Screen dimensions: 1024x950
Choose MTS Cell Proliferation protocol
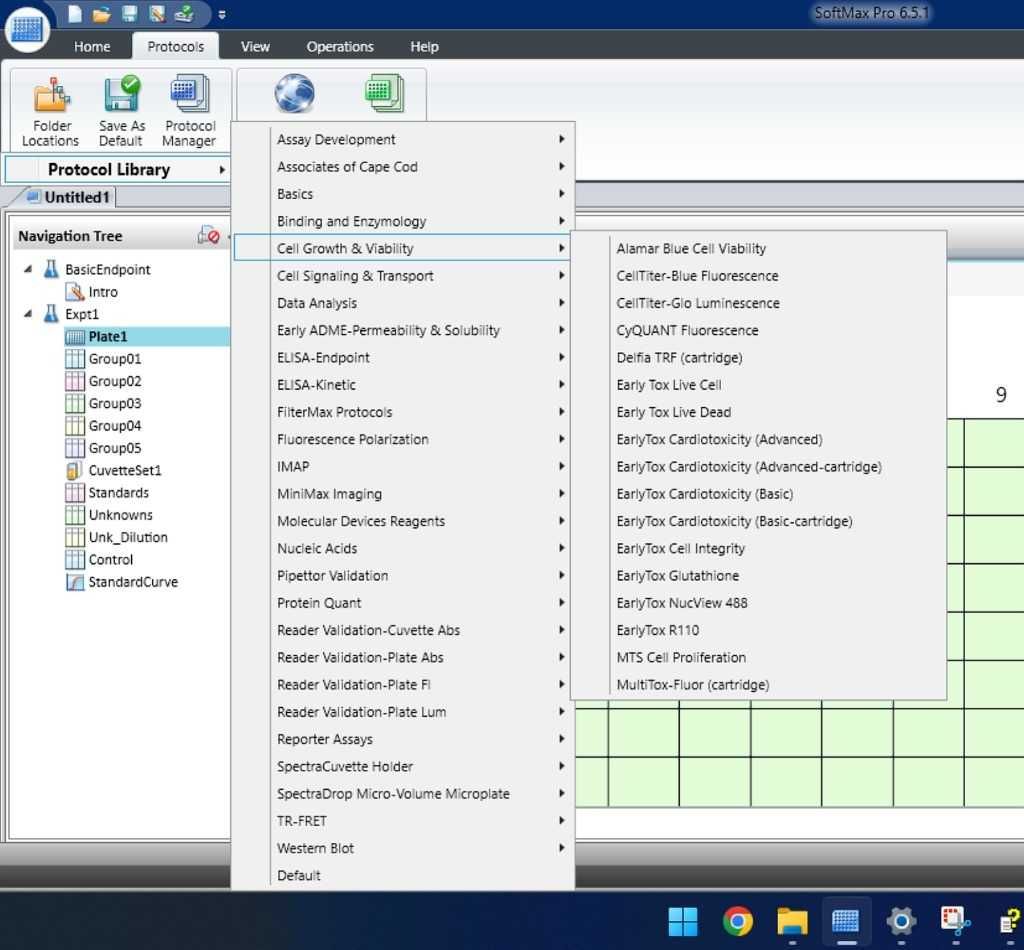tap(759, 657)
